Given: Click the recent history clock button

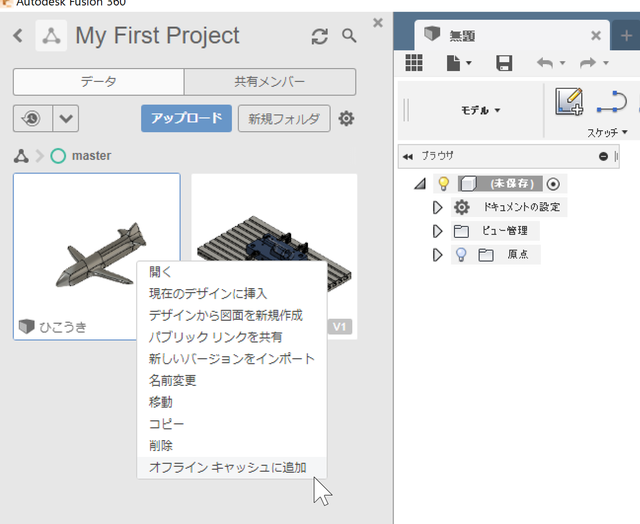Looking at the screenshot, I should (32, 118).
